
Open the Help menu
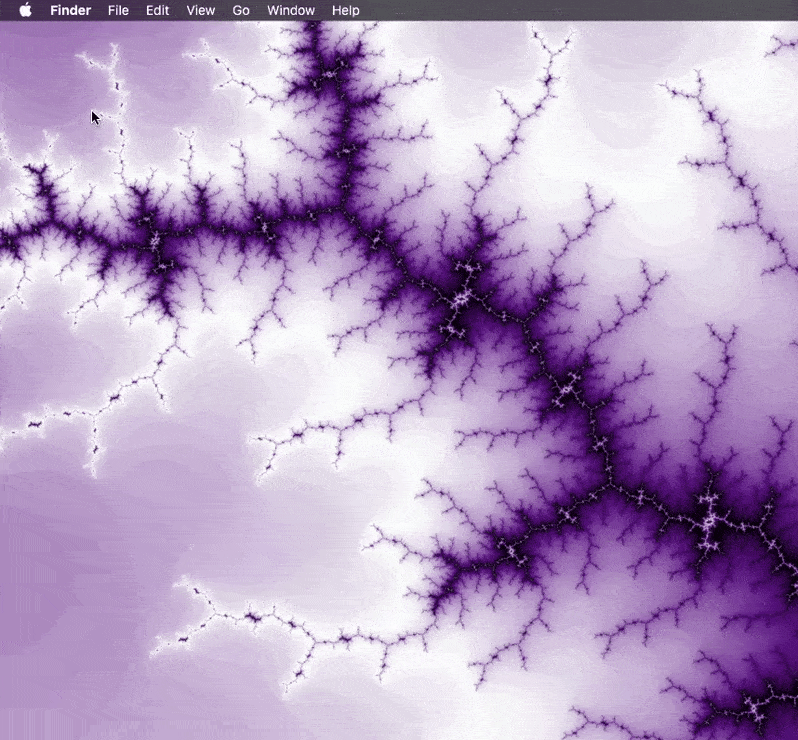point(346,10)
